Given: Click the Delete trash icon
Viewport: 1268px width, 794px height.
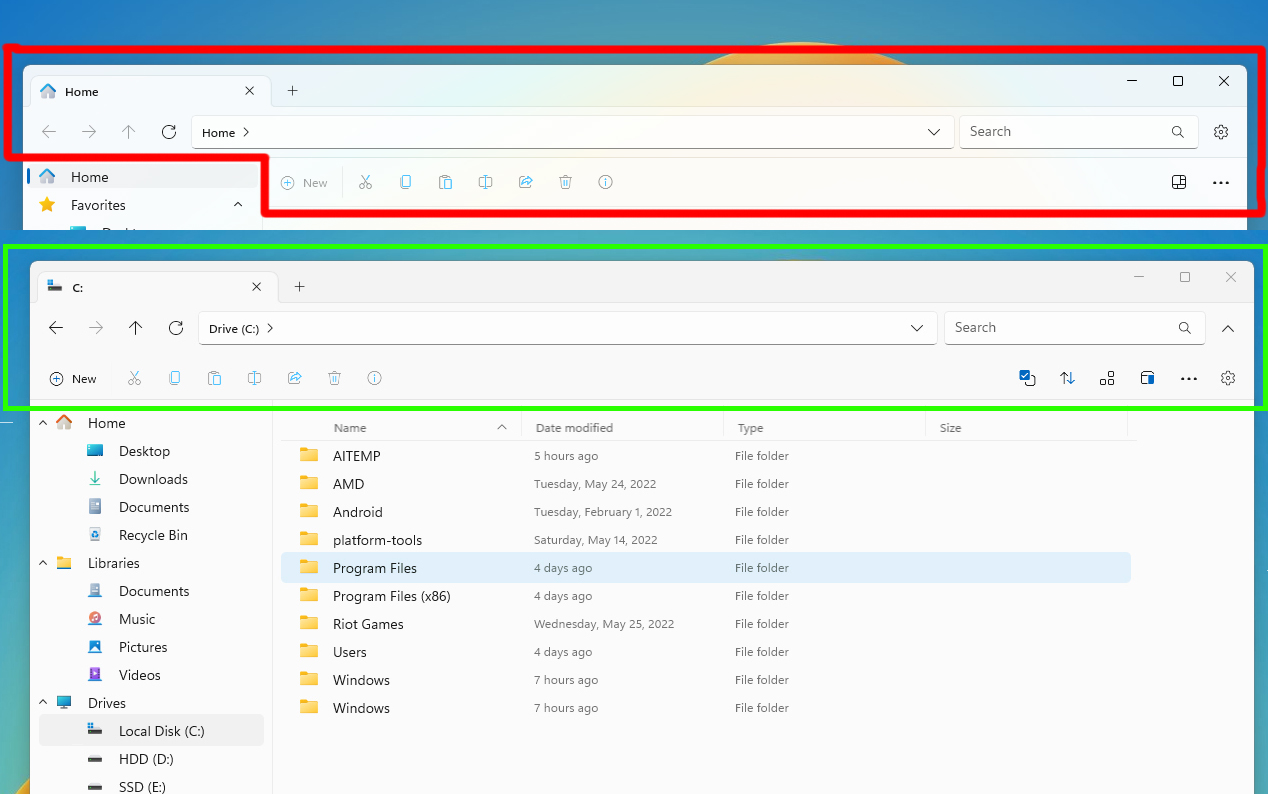Looking at the screenshot, I should (x=334, y=378).
